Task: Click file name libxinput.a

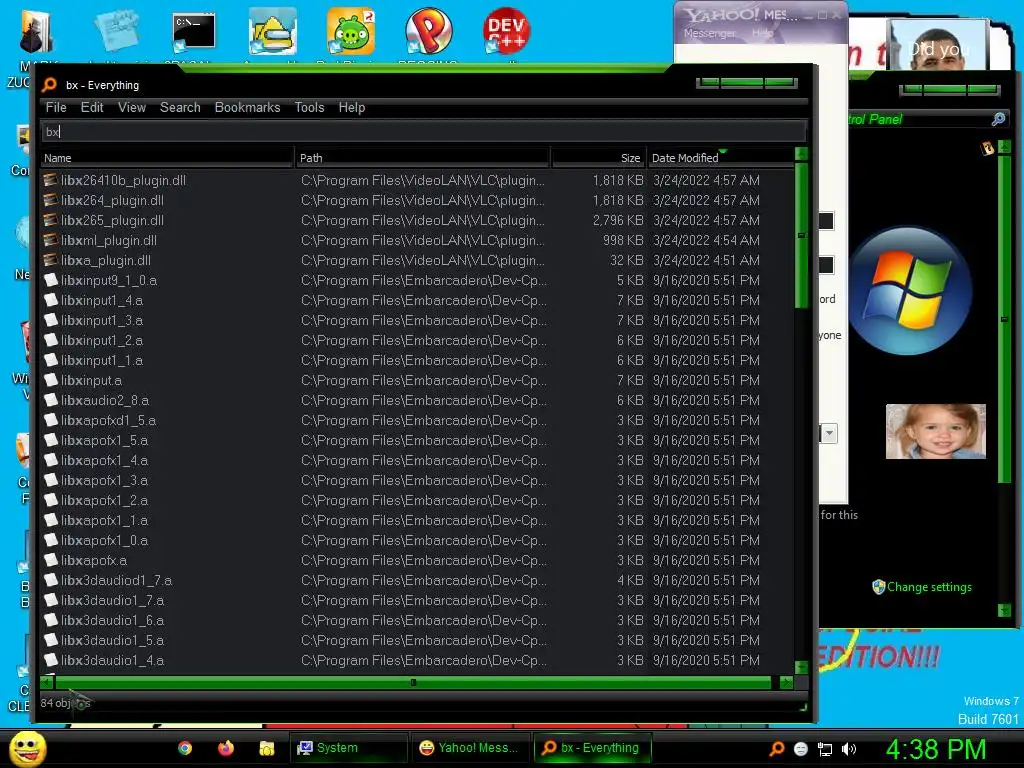Action: pyautogui.click(x=91, y=380)
